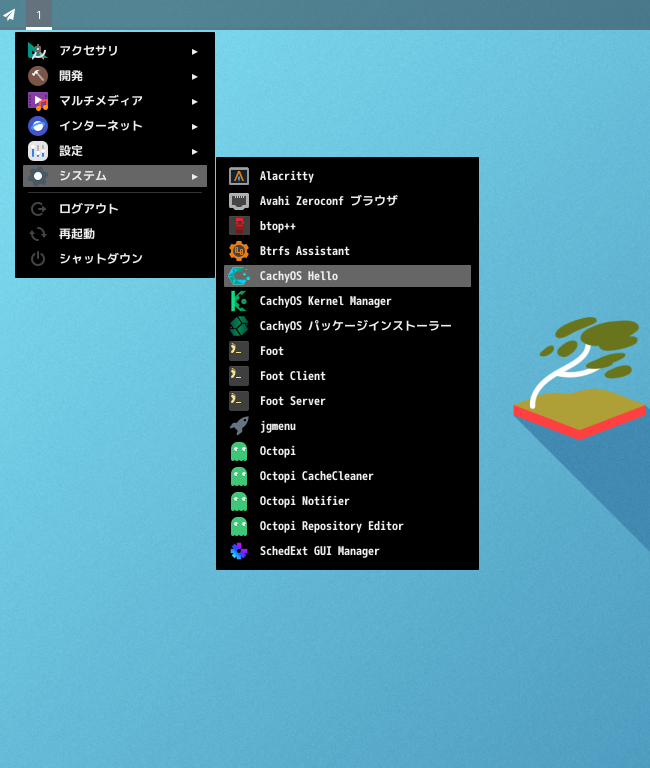Choose 再起動 to reboot

(x=115, y=234)
